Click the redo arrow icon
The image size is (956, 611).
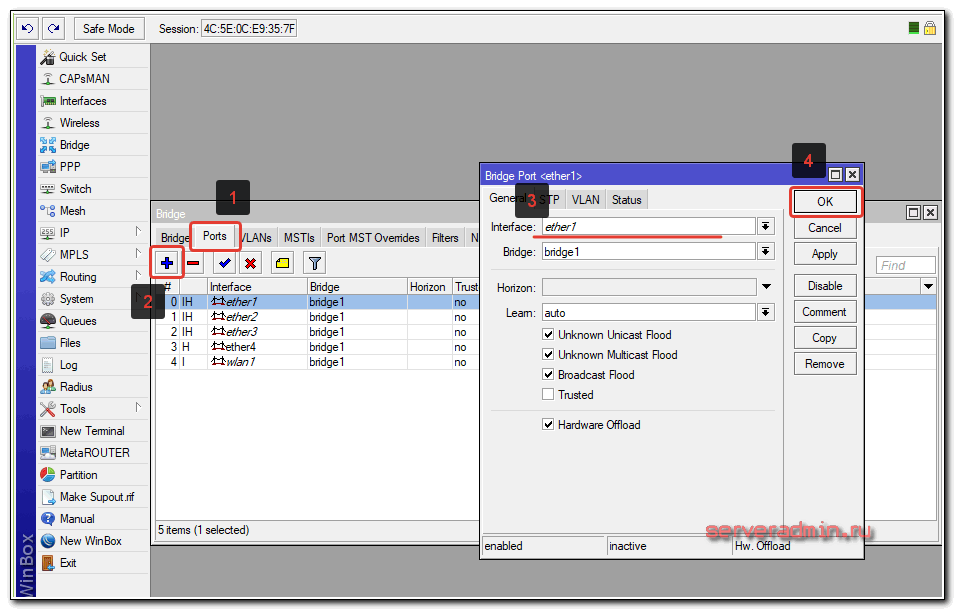53,29
